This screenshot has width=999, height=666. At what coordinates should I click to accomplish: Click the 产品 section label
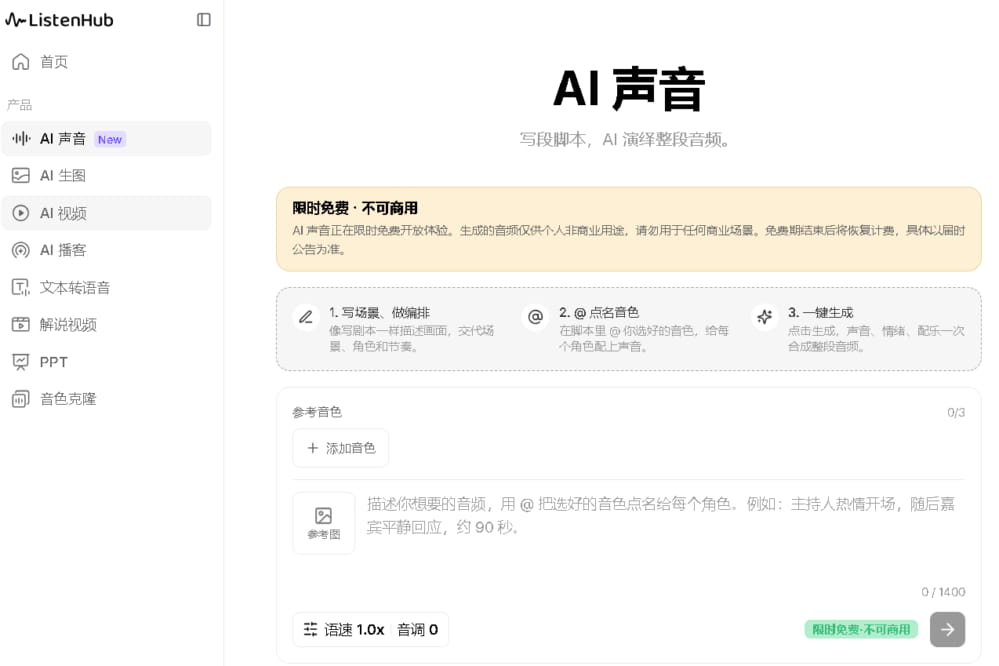click(x=19, y=105)
